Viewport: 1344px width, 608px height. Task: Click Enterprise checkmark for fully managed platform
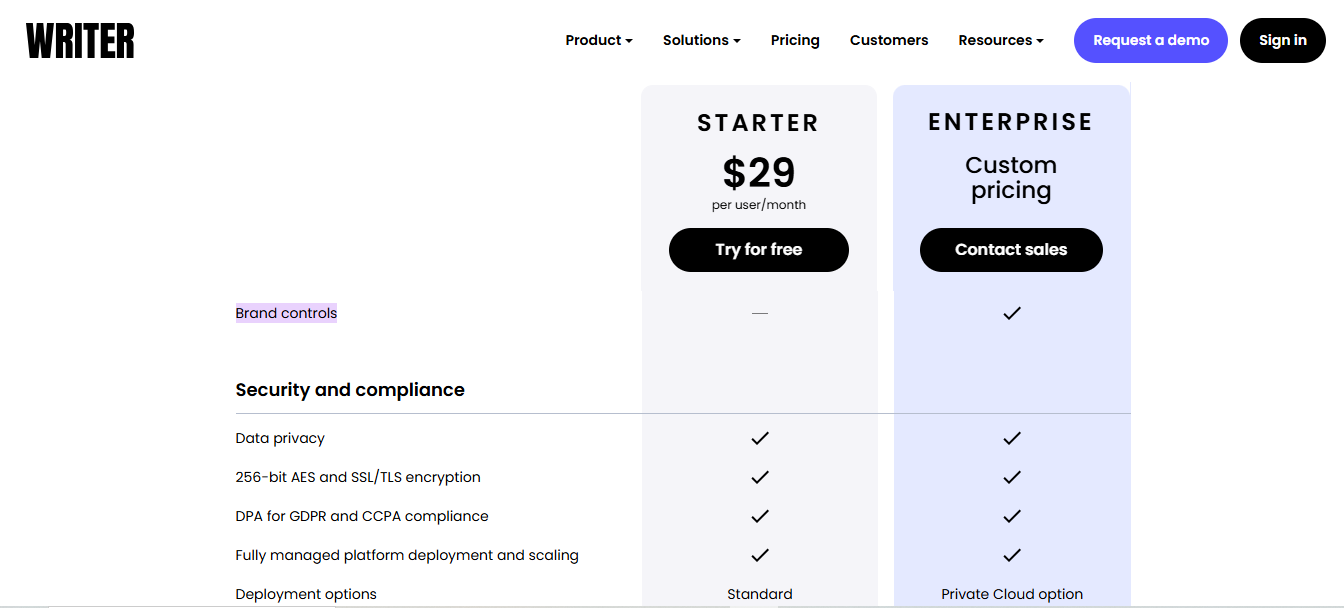[1012, 555]
